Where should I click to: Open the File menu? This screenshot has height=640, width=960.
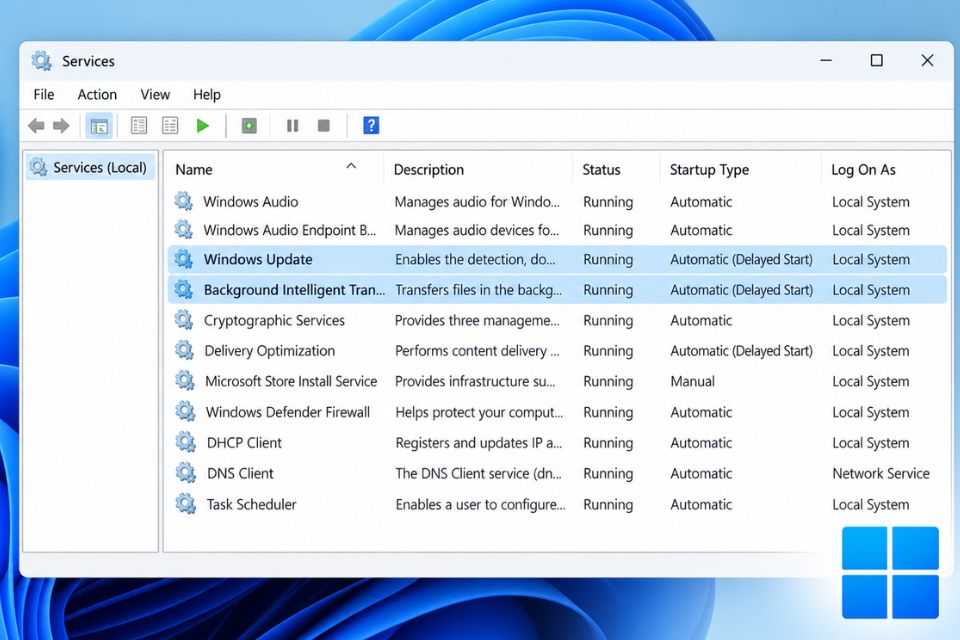[43, 94]
